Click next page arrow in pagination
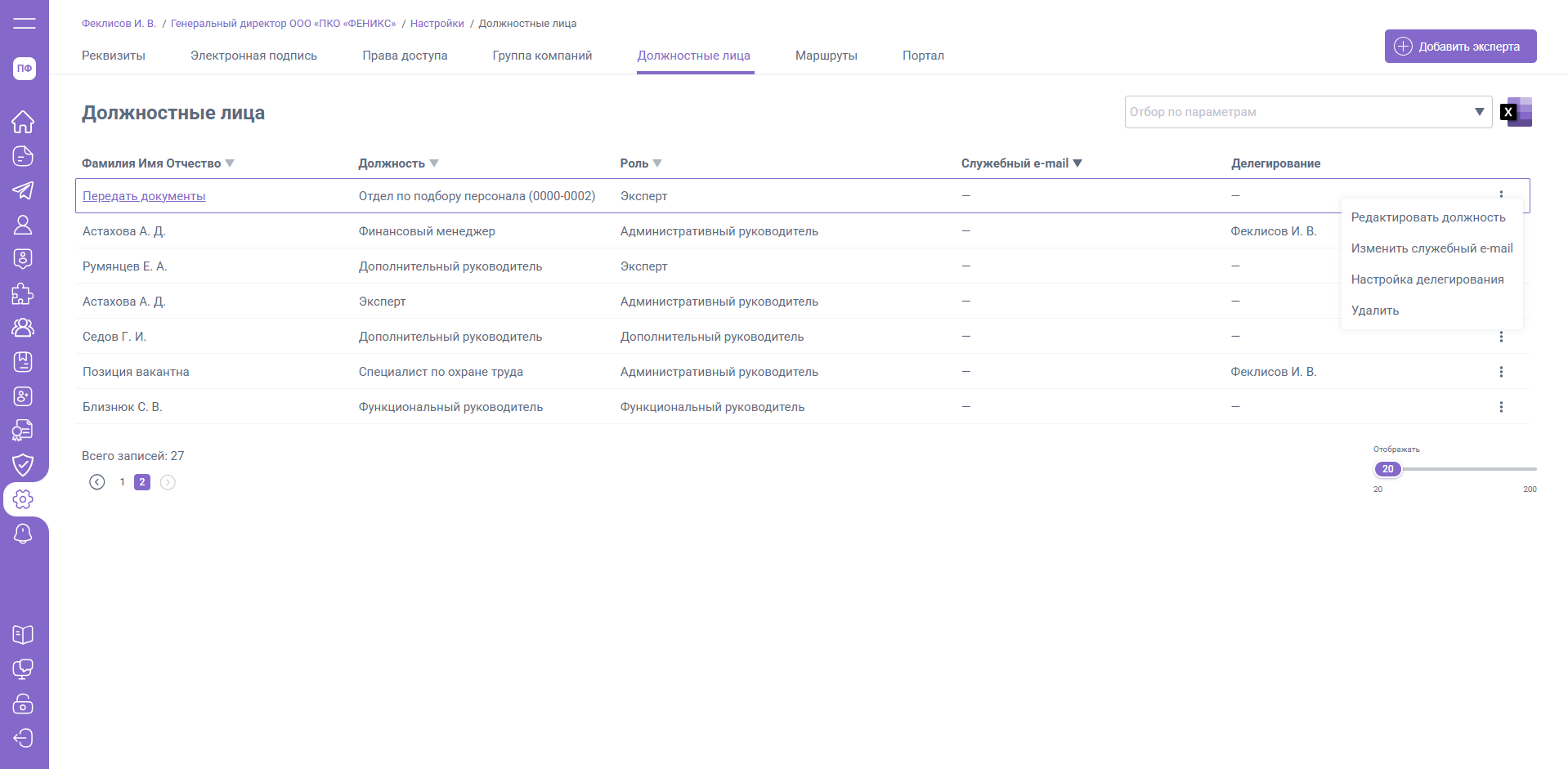1568x769 pixels. coord(168,482)
